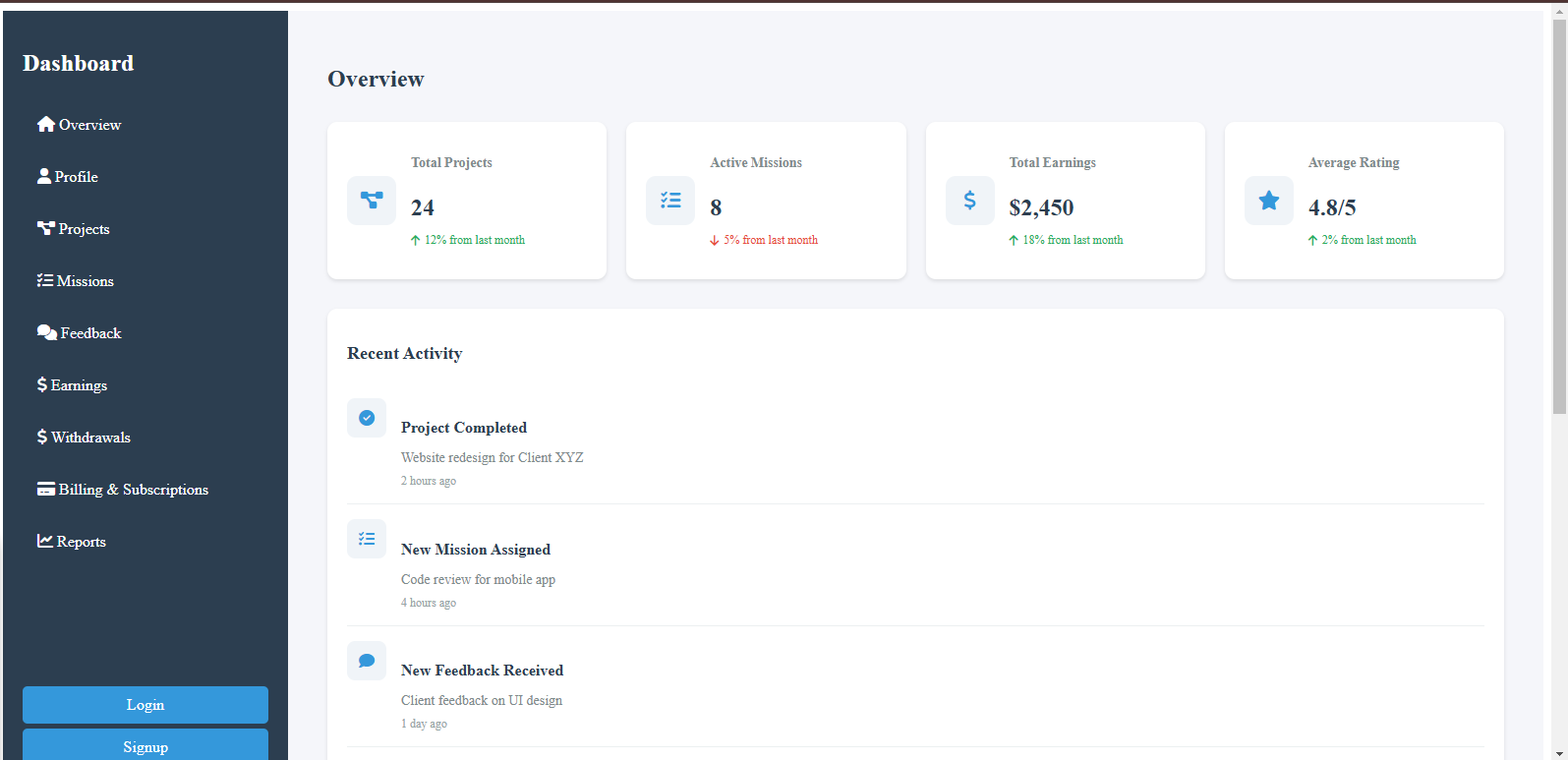Image resolution: width=1568 pixels, height=760 pixels.
Task: Open the Feedback section
Action: (145, 333)
